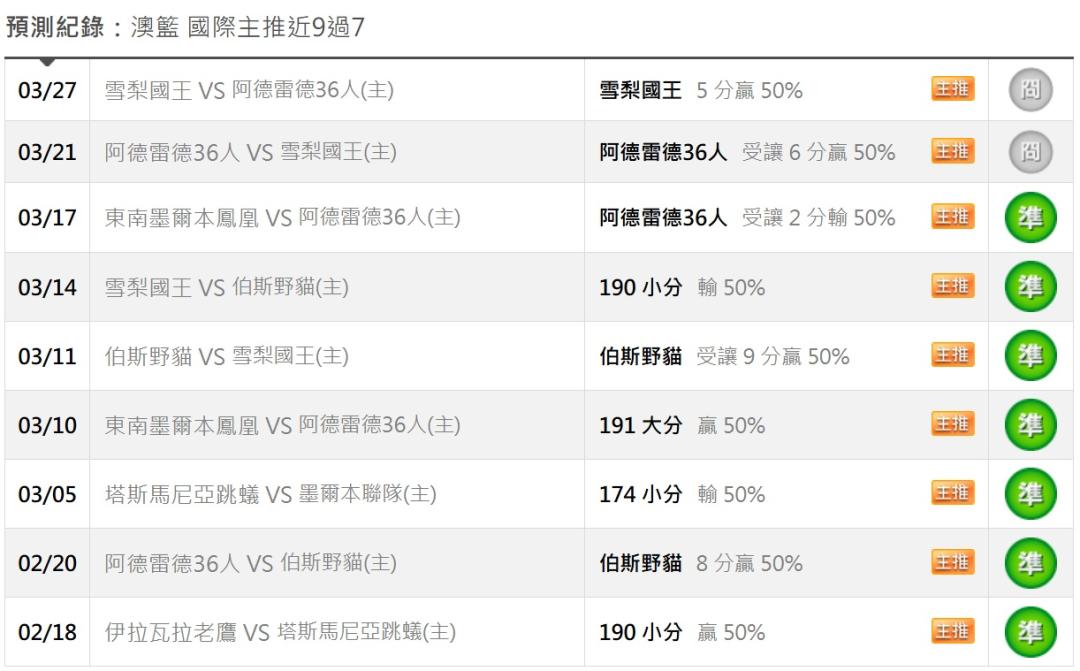Click the 03/17 date cell
Image resolution: width=1080 pixels, height=671 pixels.
pyautogui.click(x=47, y=218)
